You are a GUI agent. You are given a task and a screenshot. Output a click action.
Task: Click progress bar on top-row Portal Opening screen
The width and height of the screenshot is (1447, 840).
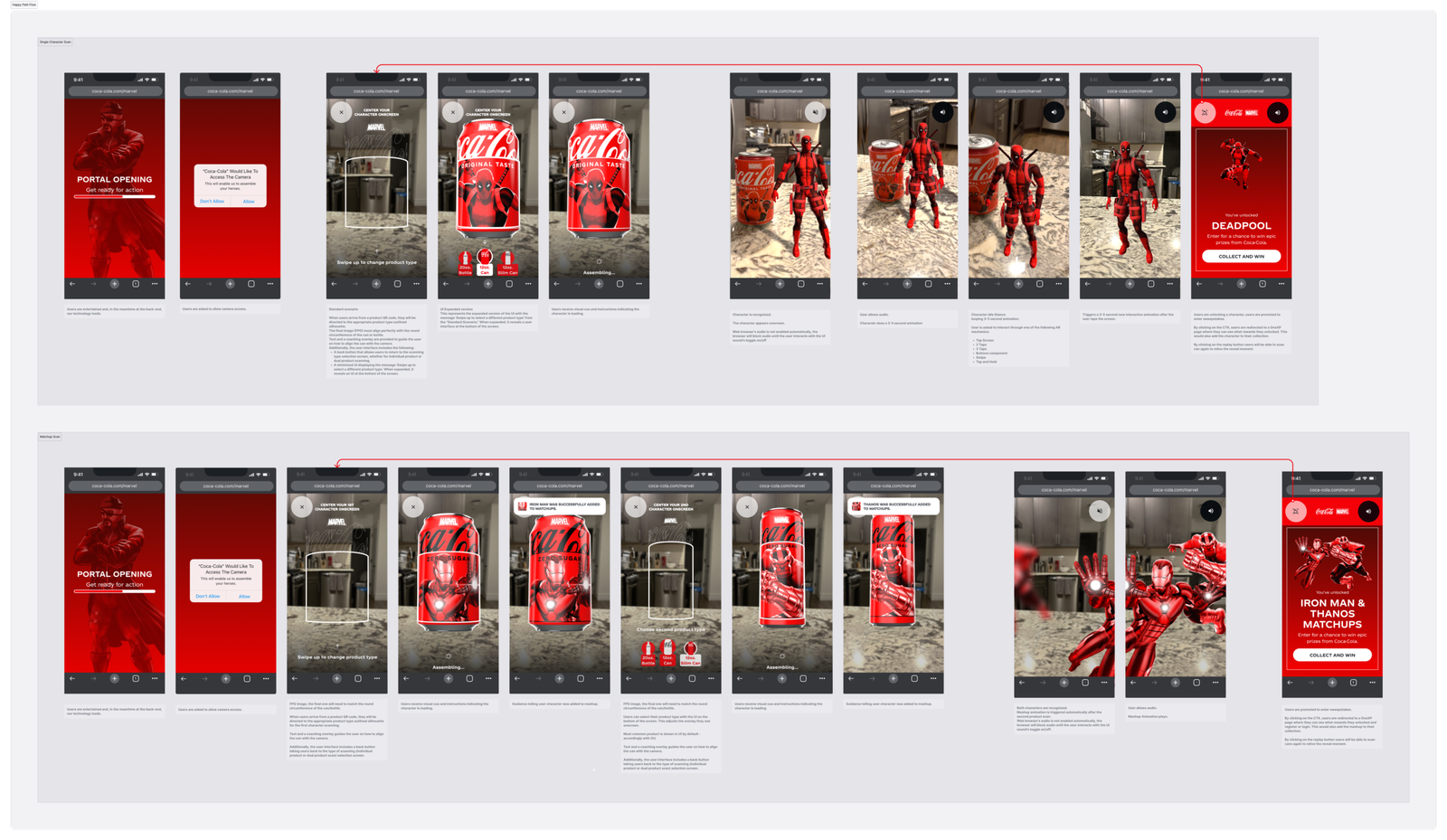point(115,196)
